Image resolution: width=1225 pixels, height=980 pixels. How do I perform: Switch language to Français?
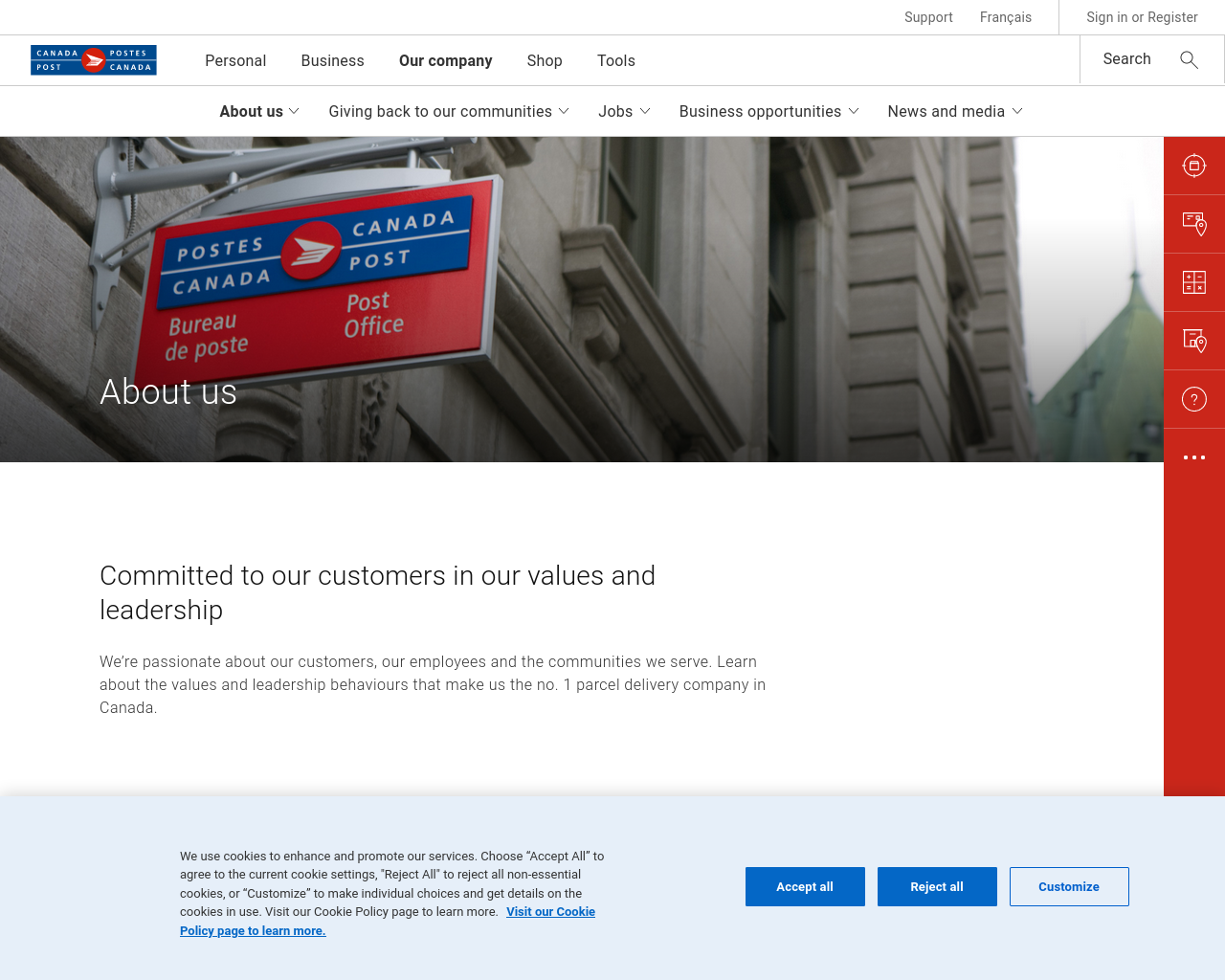pyautogui.click(x=1006, y=17)
